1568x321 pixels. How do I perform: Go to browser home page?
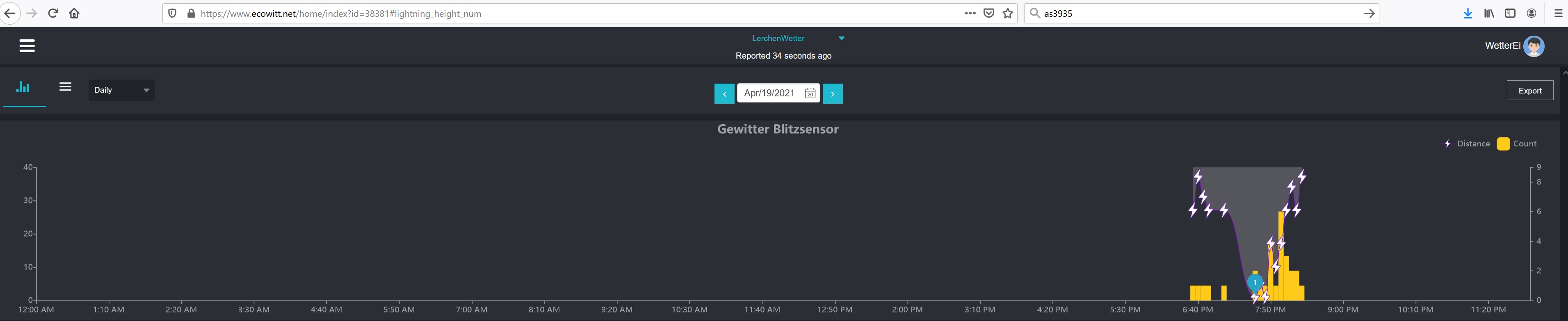coord(74,14)
